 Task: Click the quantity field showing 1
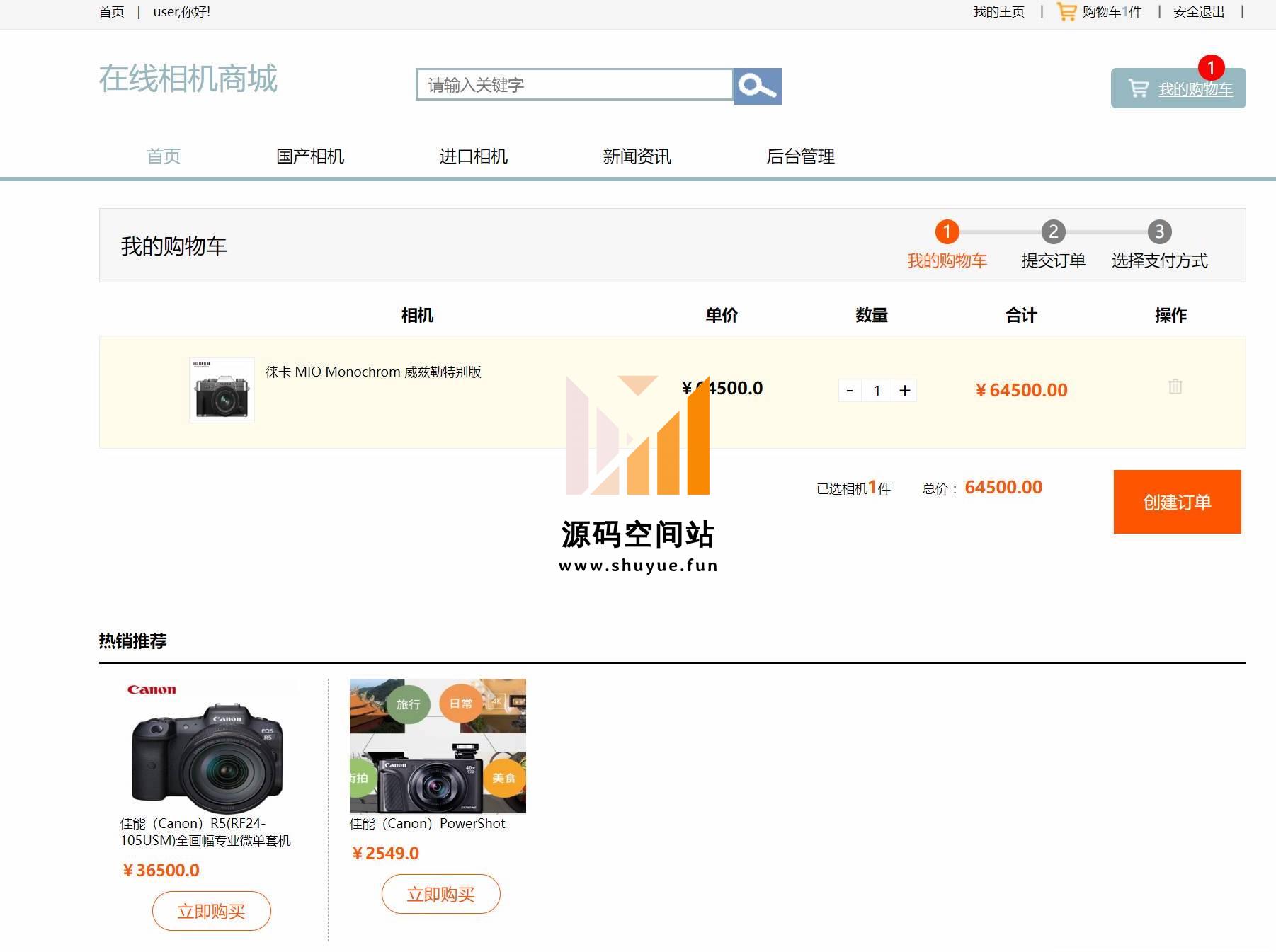click(877, 391)
